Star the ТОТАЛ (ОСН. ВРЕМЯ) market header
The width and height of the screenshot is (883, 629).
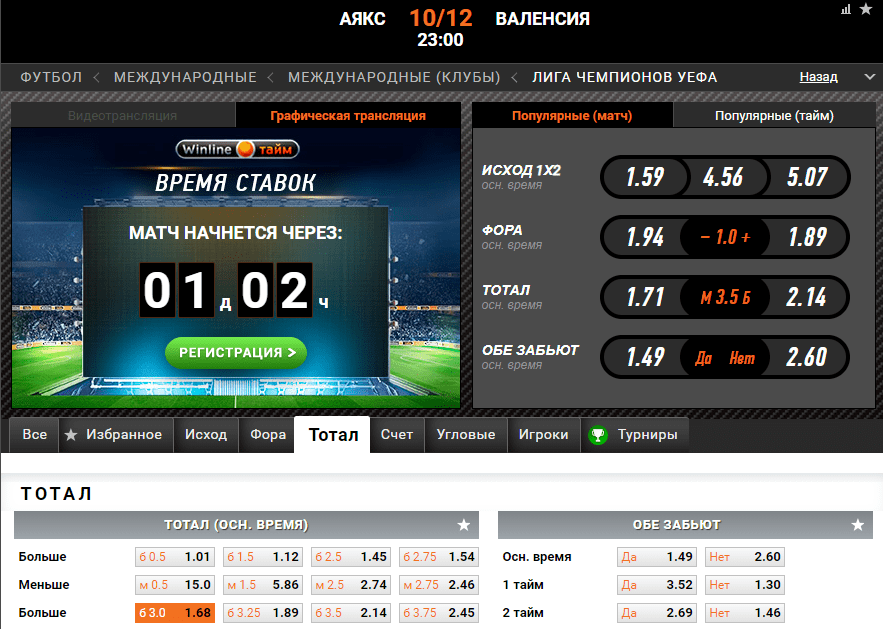point(463,525)
